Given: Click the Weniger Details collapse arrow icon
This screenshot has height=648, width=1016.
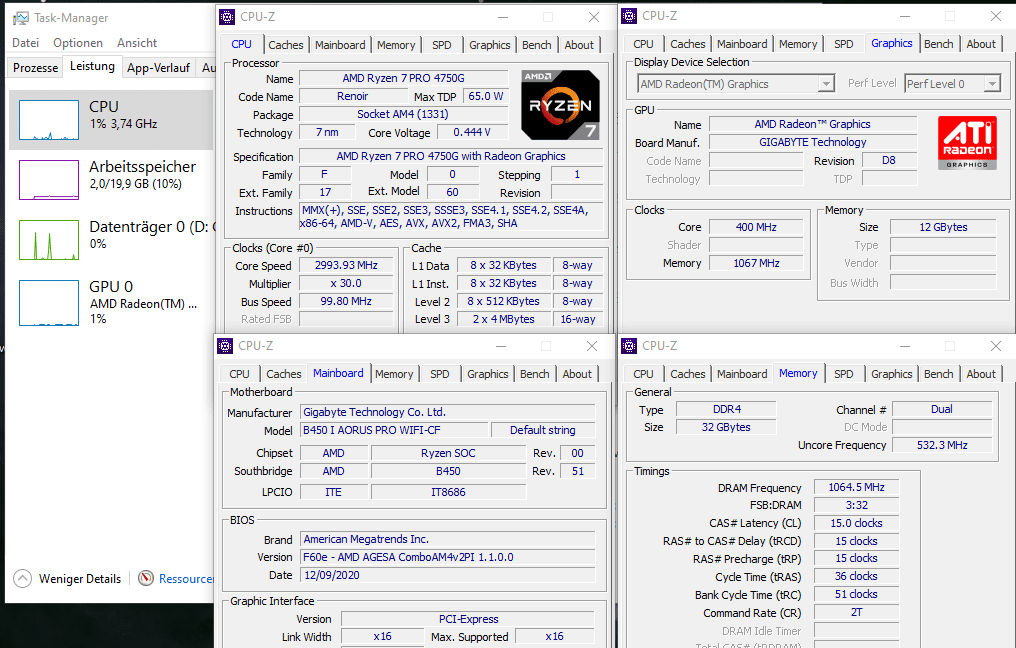Looking at the screenshot, I should point(22,578).
